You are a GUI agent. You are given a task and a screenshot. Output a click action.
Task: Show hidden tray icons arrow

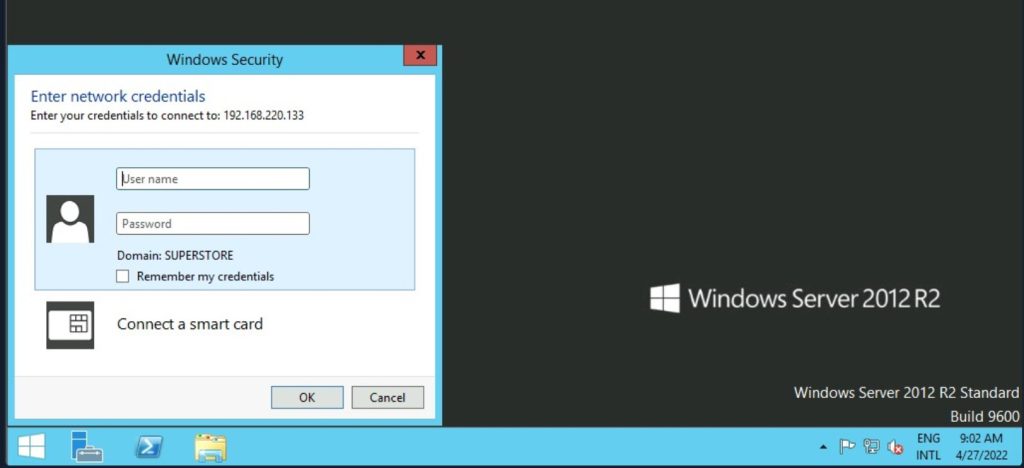(823, 447)
